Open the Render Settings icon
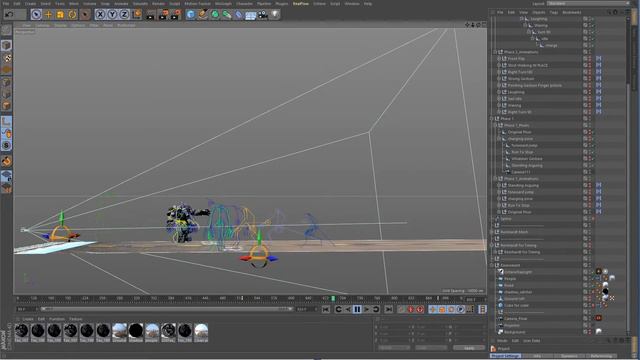640x360 pixels. 176,15
